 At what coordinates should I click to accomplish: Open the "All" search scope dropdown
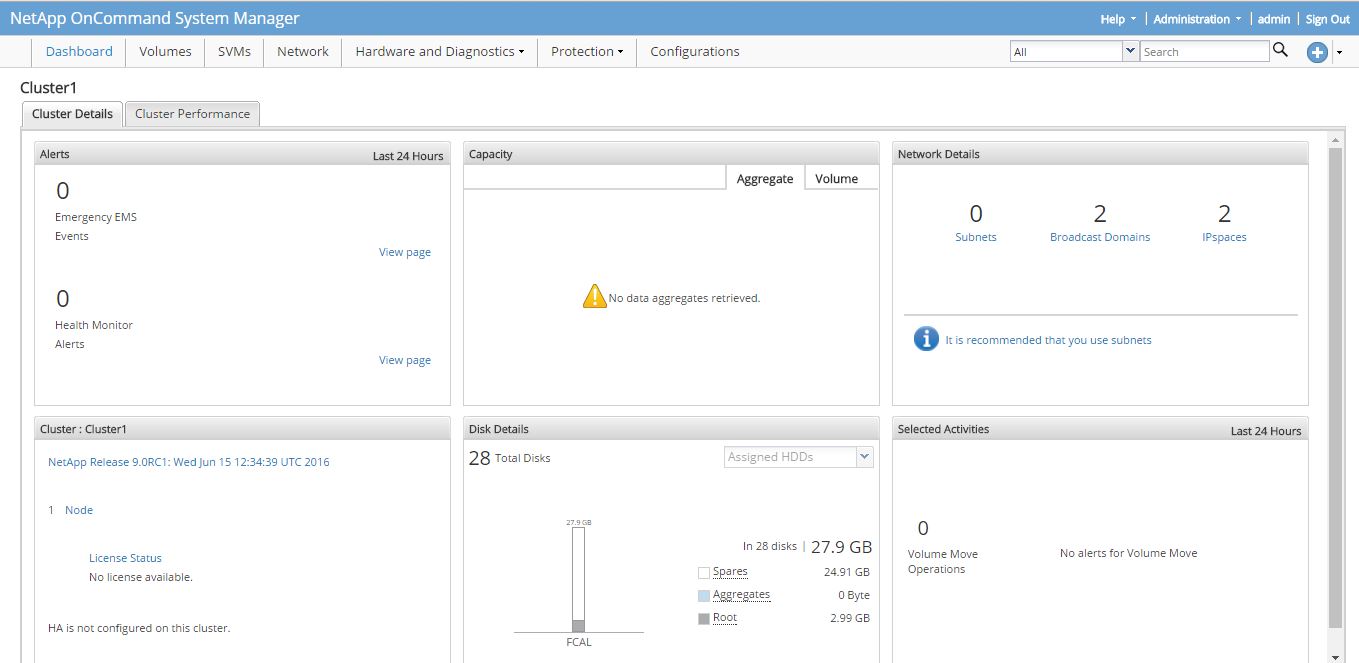click(1130, 50)
